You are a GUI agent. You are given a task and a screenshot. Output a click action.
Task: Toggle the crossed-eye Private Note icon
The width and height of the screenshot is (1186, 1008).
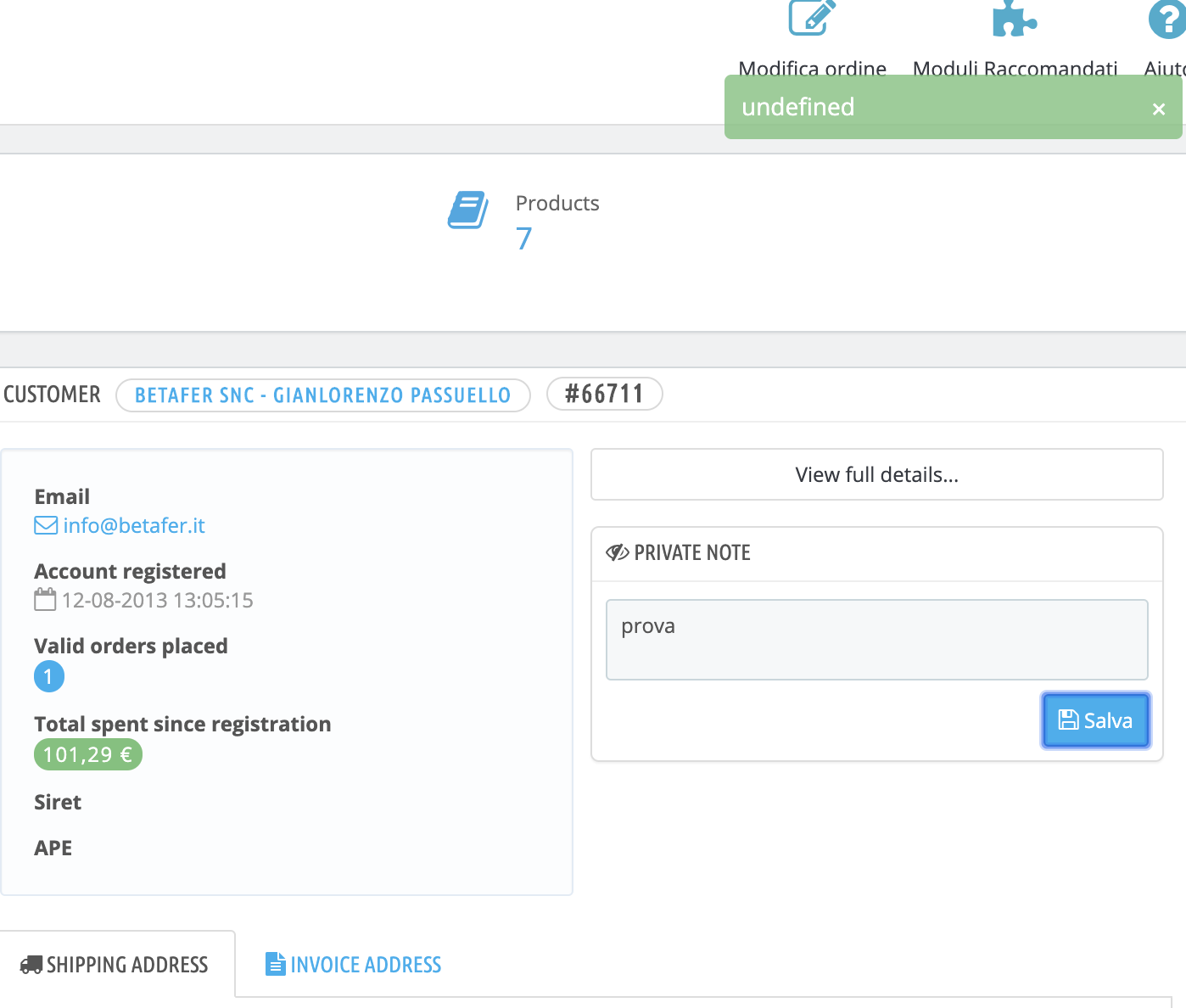coord(617,552)
